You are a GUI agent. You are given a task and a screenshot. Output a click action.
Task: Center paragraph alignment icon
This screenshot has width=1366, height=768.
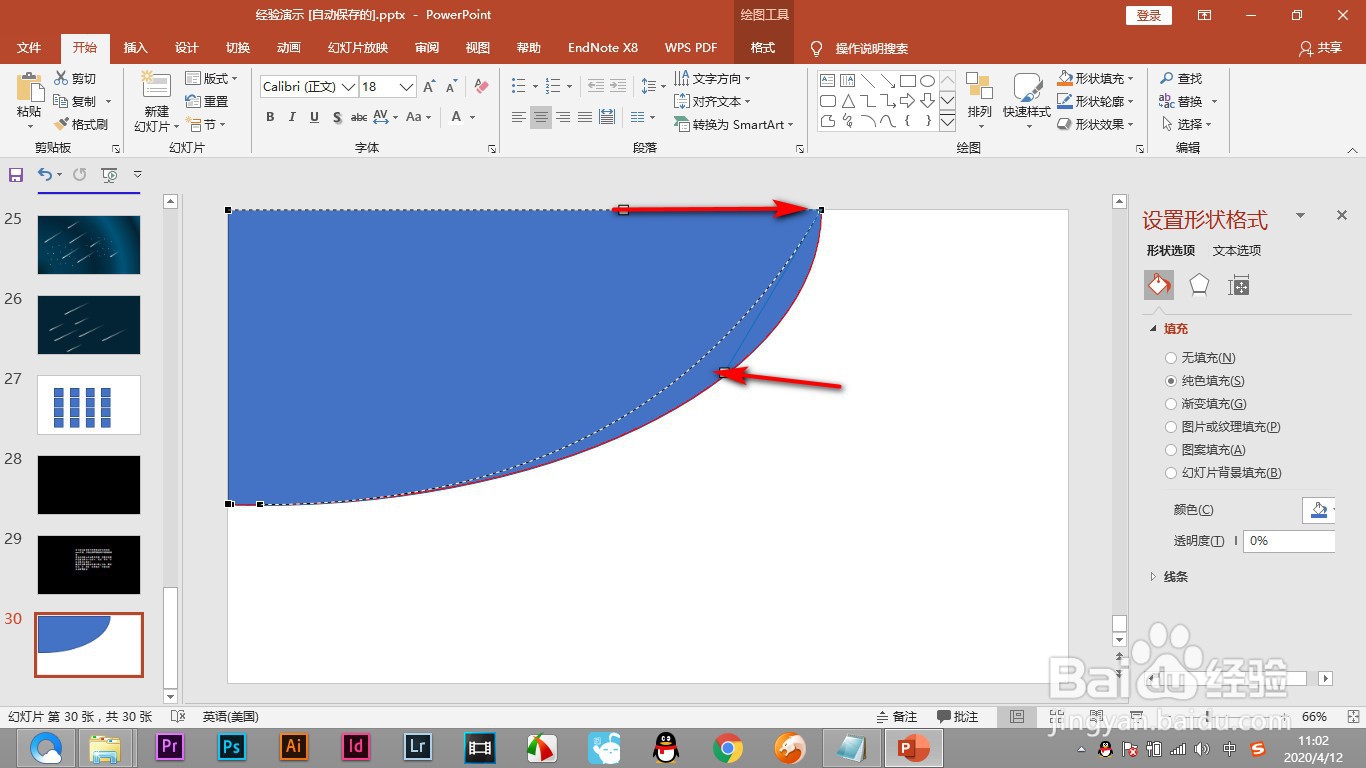click(x=541, y=117)
